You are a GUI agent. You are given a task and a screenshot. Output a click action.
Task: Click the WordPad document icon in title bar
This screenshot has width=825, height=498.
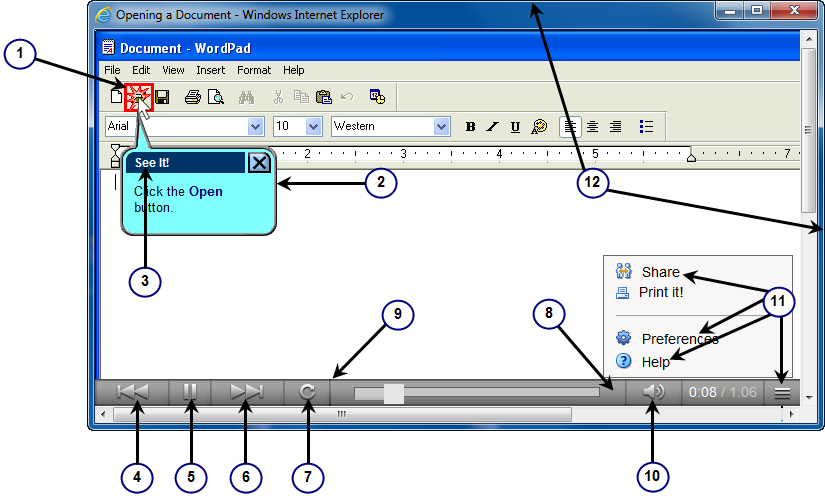tap(108, 47)
